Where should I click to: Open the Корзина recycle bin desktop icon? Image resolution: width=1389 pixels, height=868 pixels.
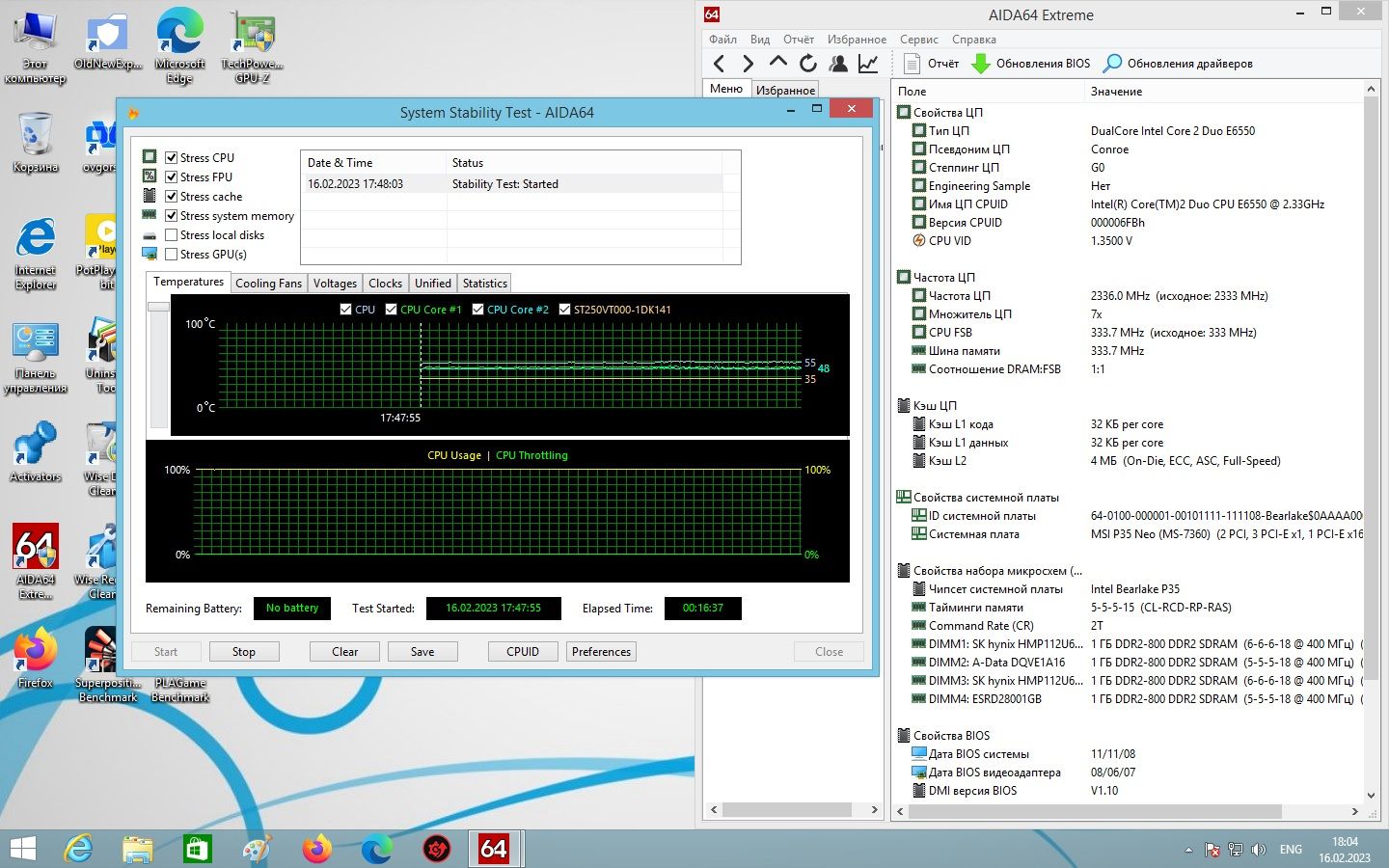36,143
